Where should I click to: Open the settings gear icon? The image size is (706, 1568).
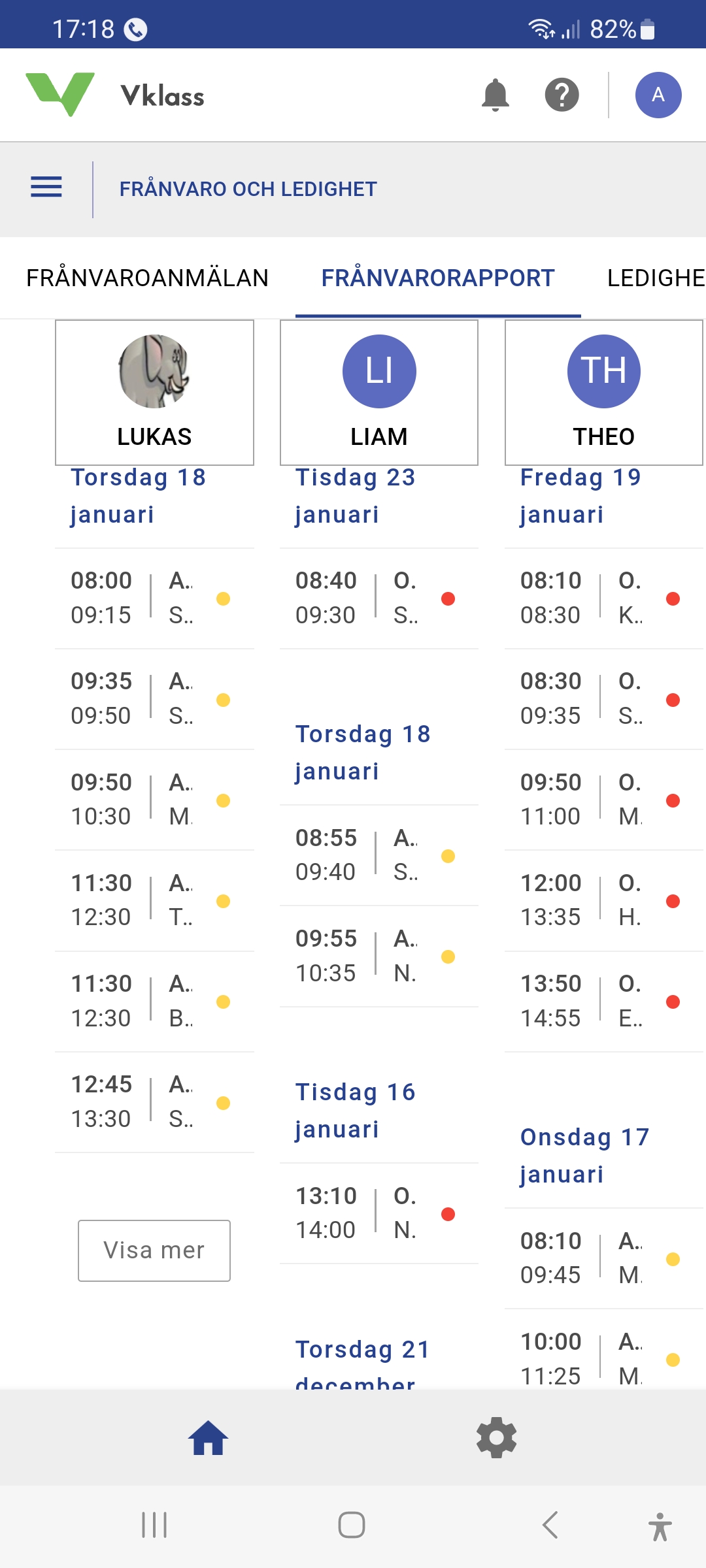(x=496, y=1438)
